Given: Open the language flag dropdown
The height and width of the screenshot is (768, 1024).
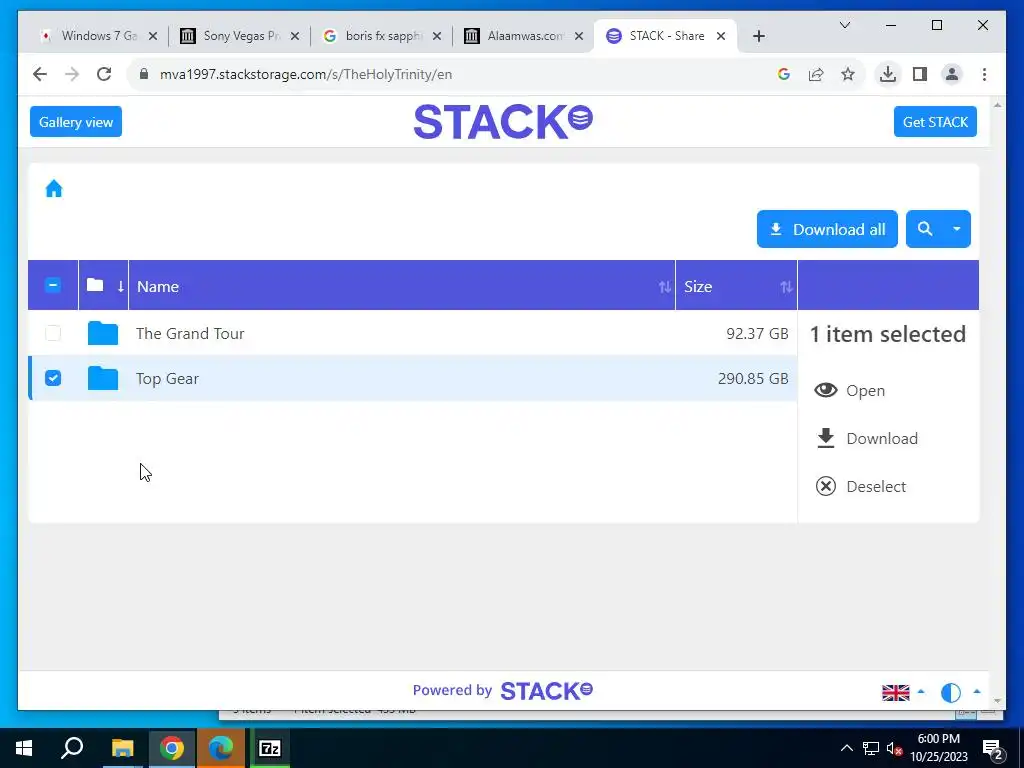Looking at the screenshot, I should click(x=903, y=692).
